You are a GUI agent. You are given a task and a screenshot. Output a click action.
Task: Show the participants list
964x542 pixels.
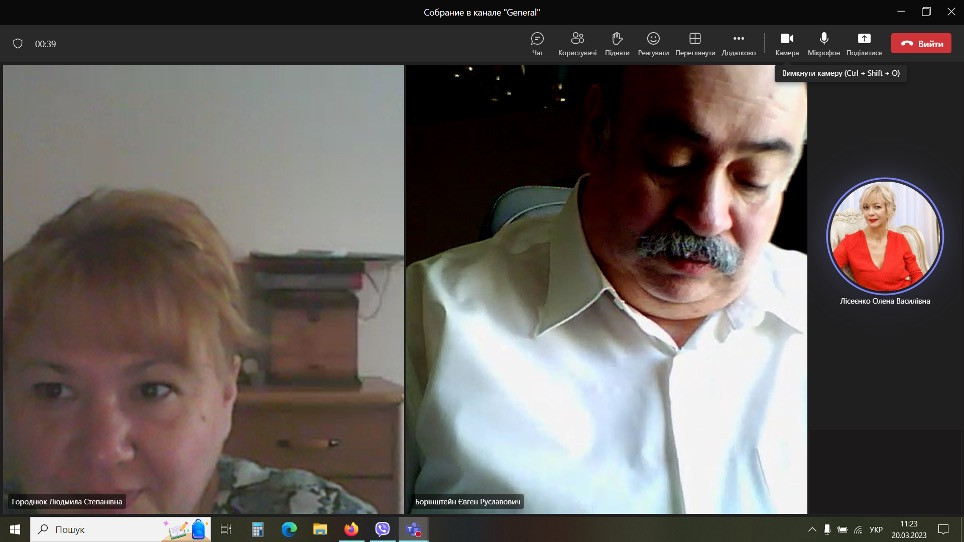click(x=577, y=44)
